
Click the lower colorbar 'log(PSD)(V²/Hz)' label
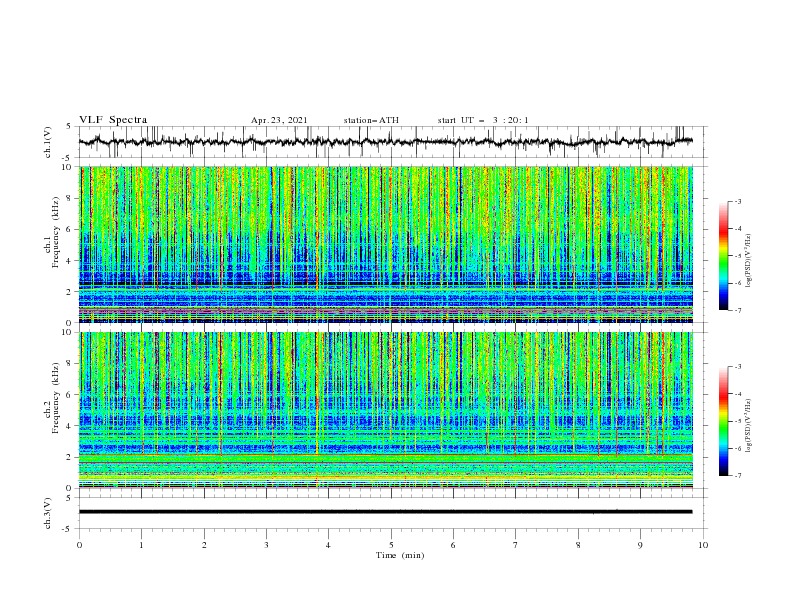click(748, 425)
